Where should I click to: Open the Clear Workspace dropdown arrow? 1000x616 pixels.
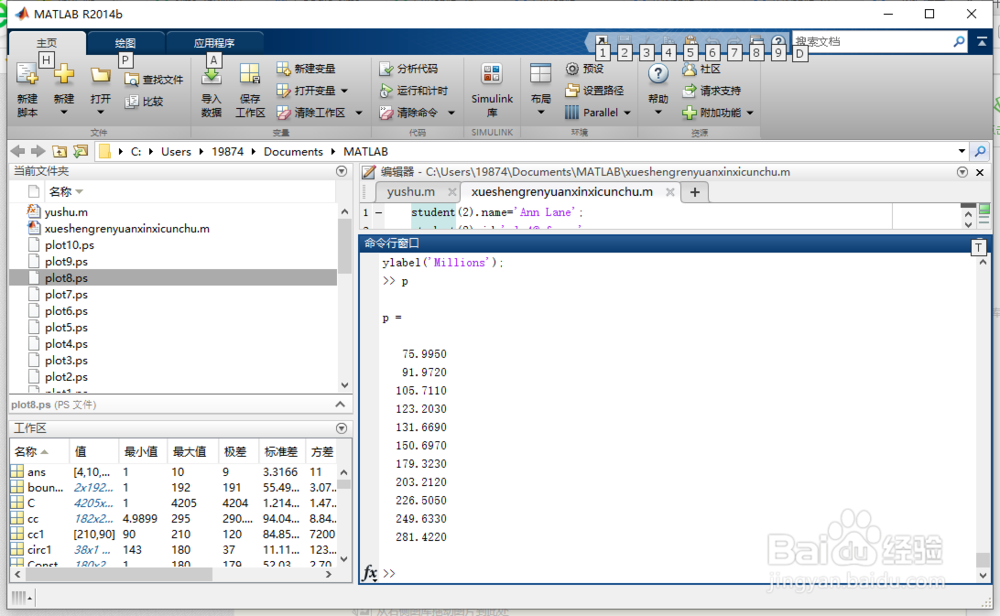point(358,113)
